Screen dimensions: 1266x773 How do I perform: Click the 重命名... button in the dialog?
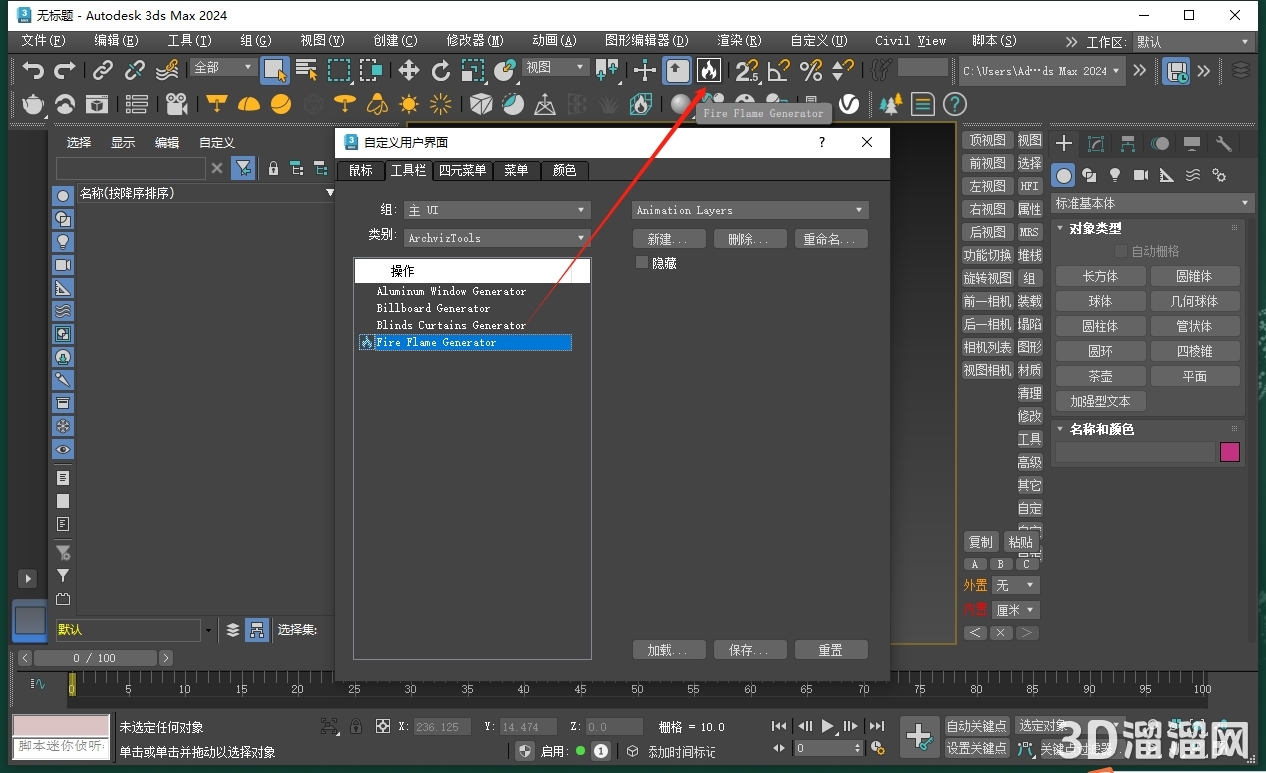[830, 239]
